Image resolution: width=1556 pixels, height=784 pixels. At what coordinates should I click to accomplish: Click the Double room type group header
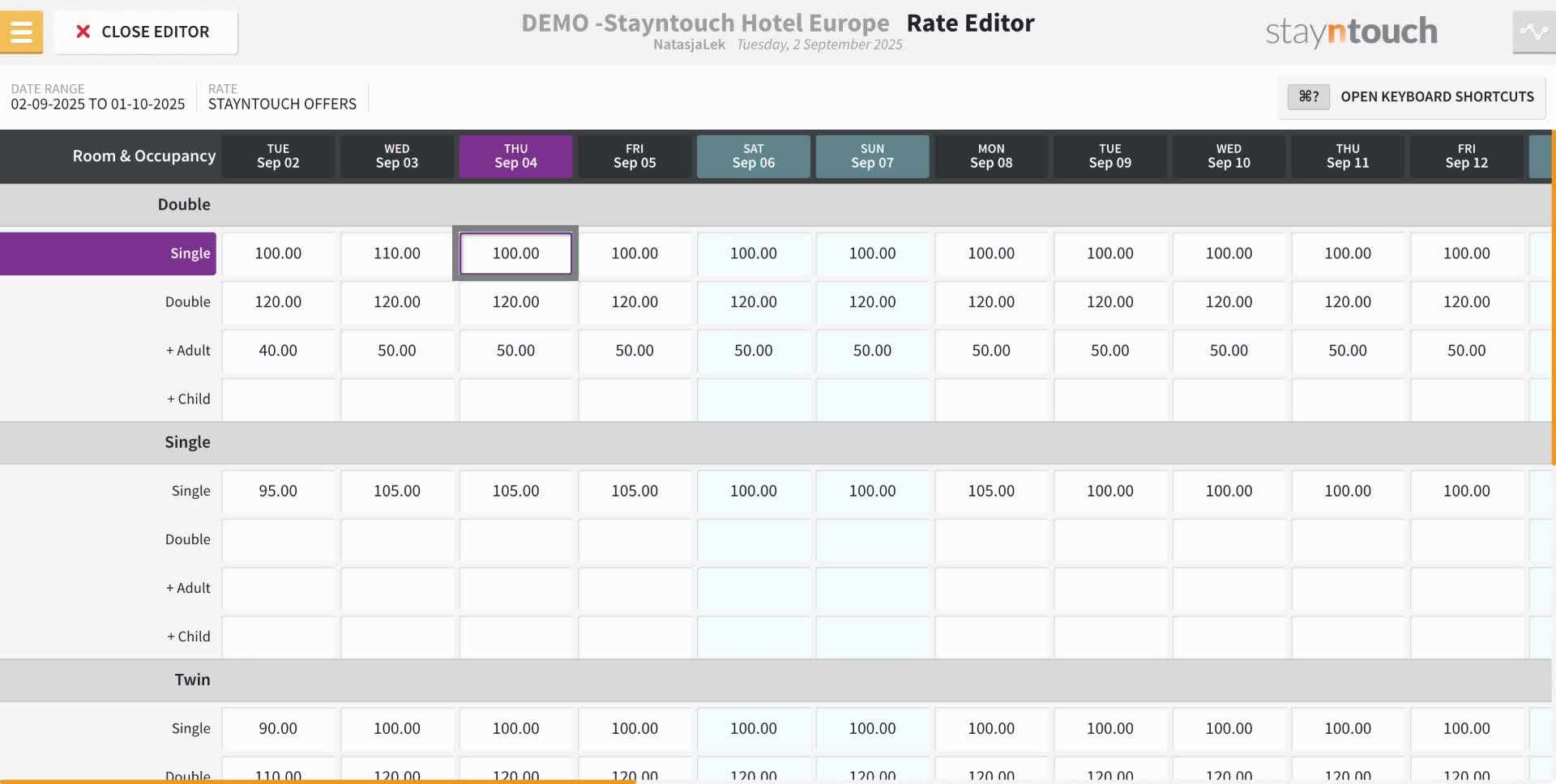click(x=776, y=205)
